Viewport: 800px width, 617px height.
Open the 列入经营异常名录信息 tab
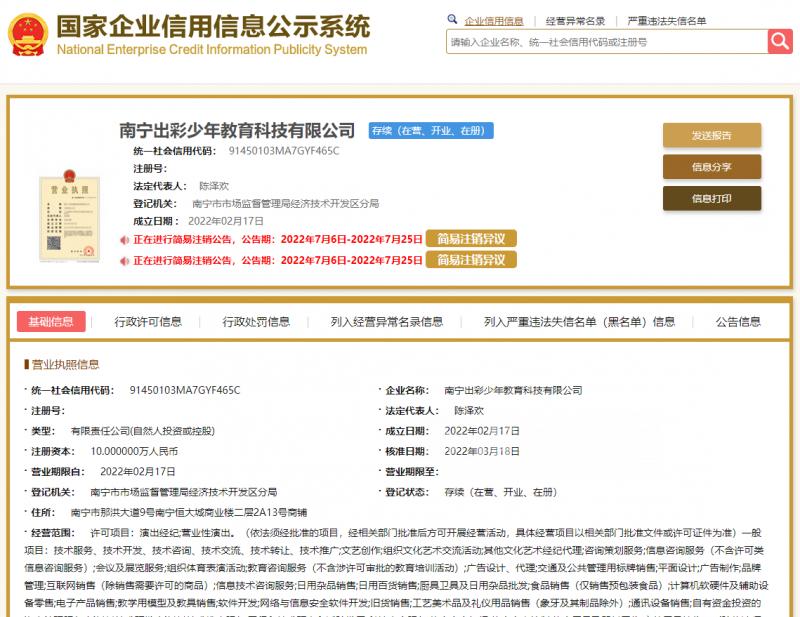click(x=387, y=322)
